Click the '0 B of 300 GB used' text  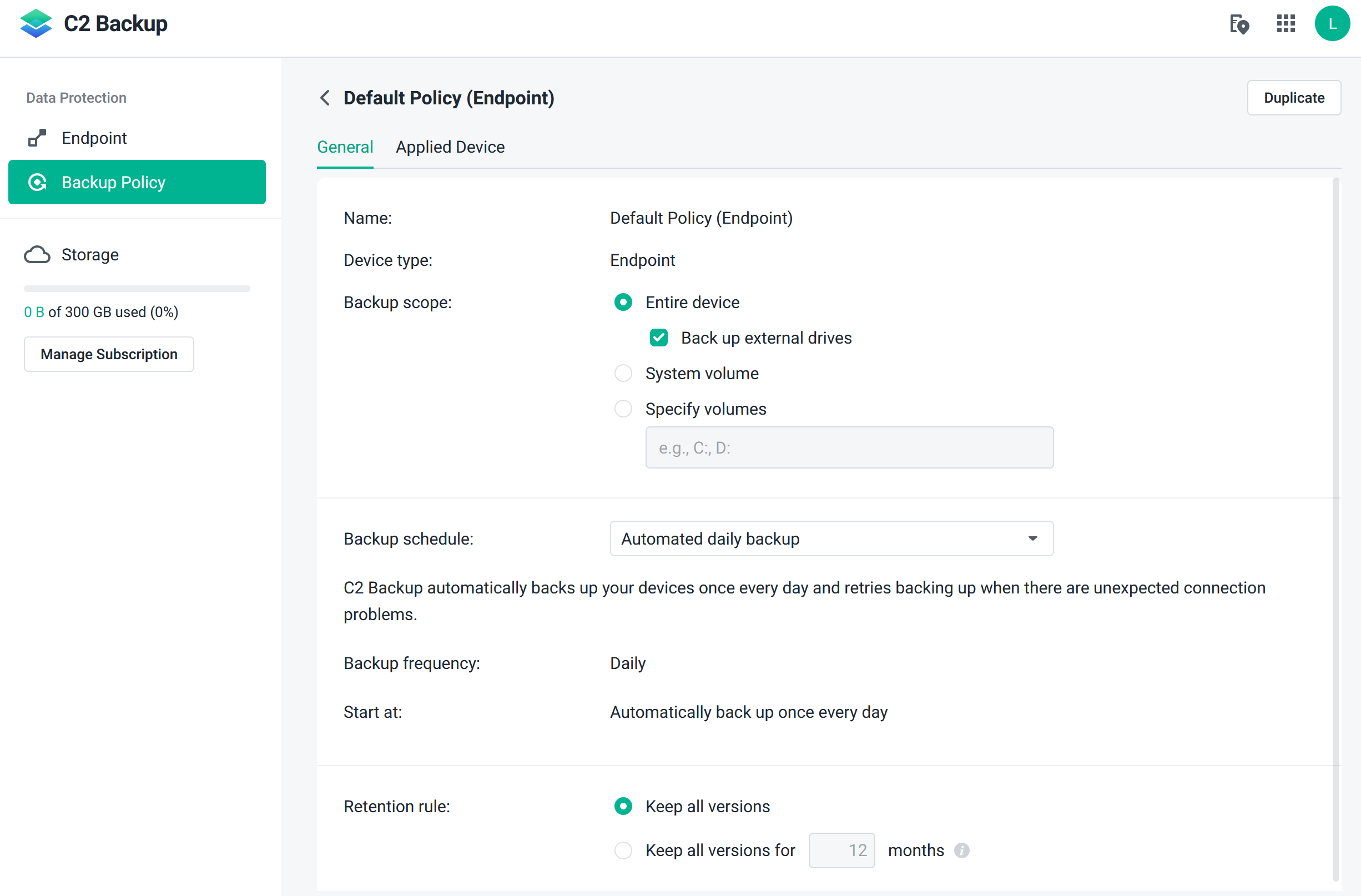point(101,311)
